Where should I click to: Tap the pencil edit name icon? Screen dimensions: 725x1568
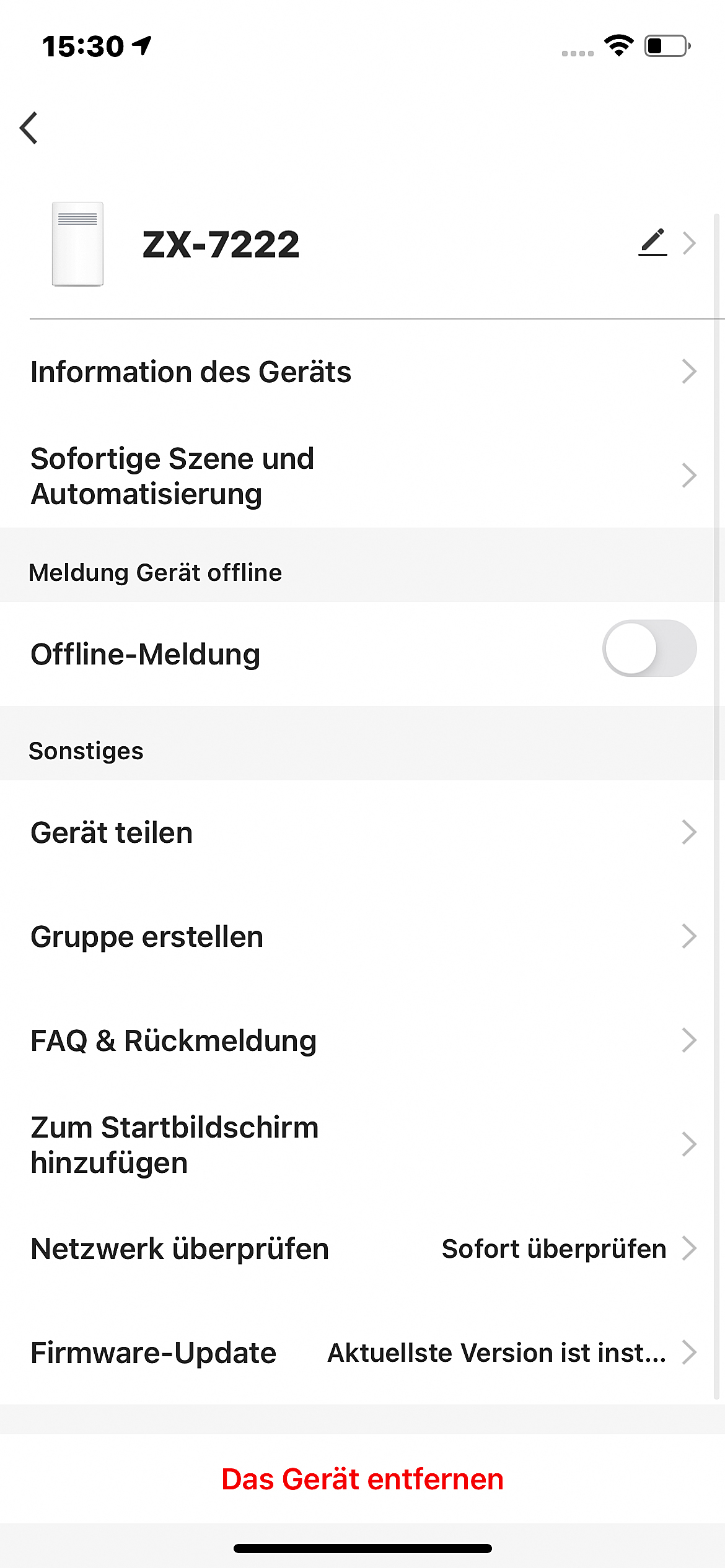coord(652,243)
